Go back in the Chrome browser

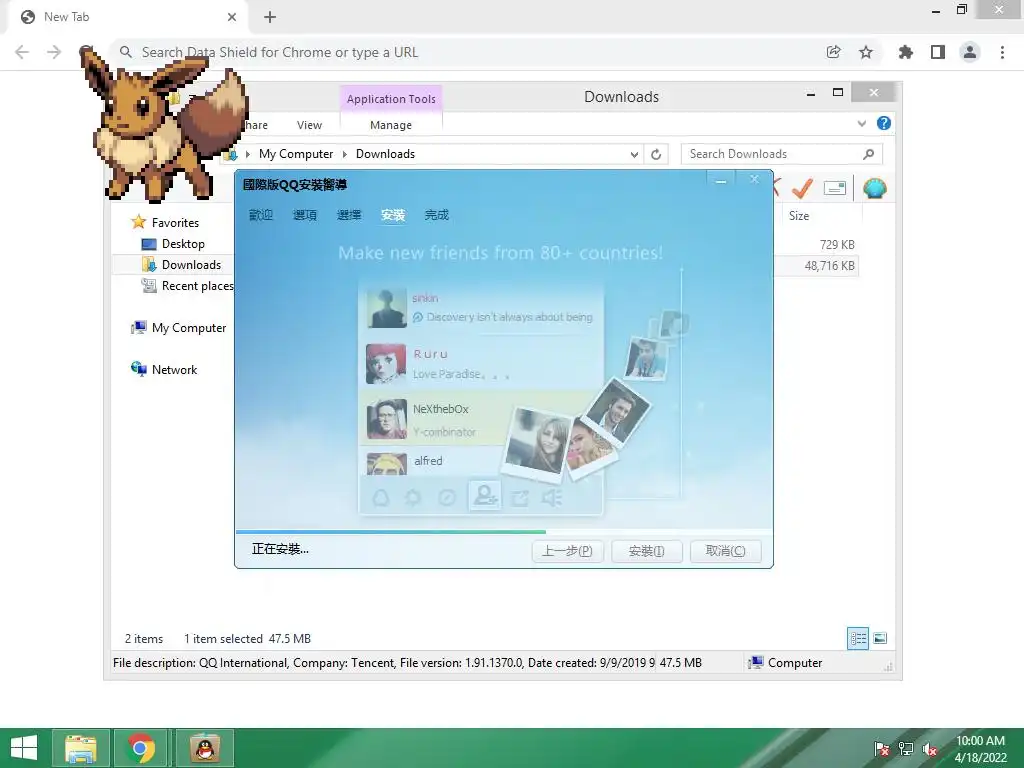point(22,52)
